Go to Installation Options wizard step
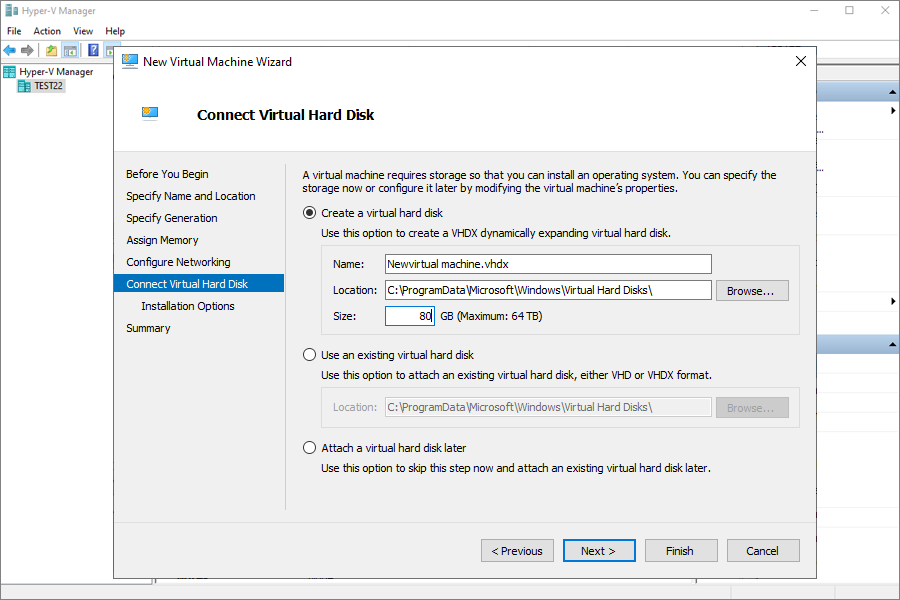Image resolution: width=900 pixels, height=600 pixels. [x=188, y=306]
